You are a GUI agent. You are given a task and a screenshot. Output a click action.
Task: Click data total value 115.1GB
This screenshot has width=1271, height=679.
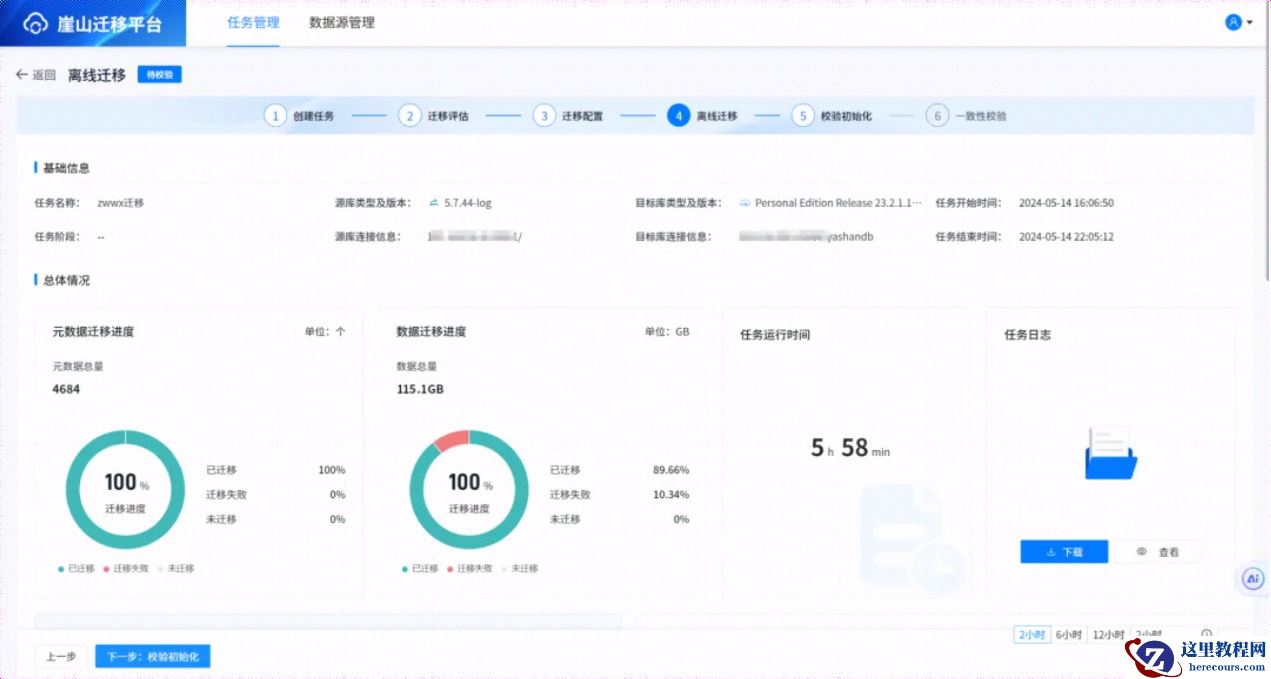pyautogui.click(x=420, y=389)
